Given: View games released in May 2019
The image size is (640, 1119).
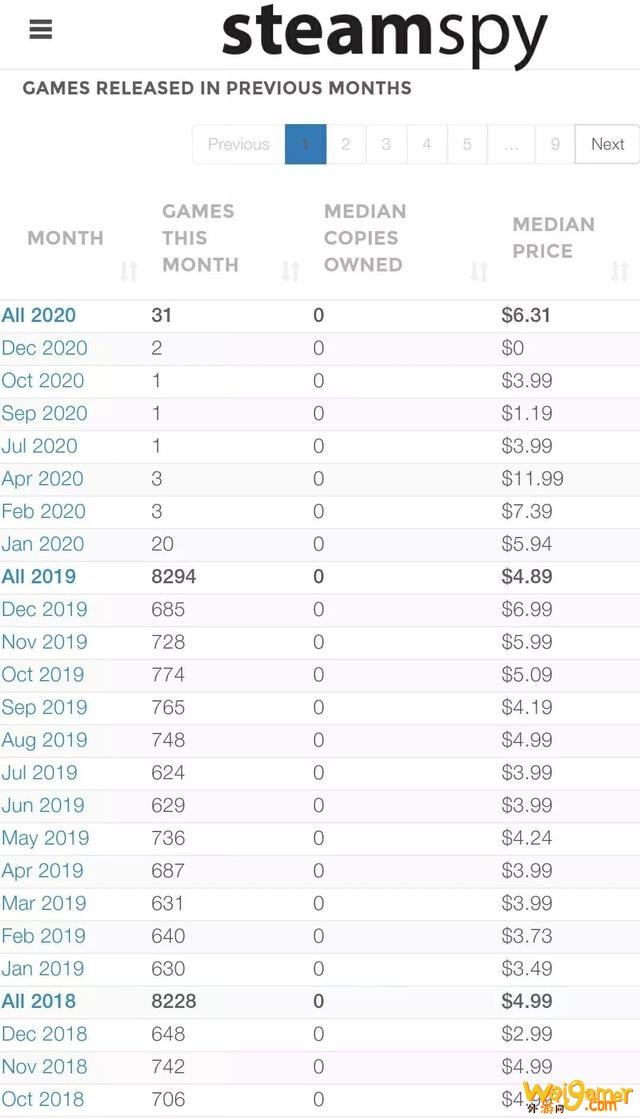Looking at the screenshot, I should pos(45,838).
